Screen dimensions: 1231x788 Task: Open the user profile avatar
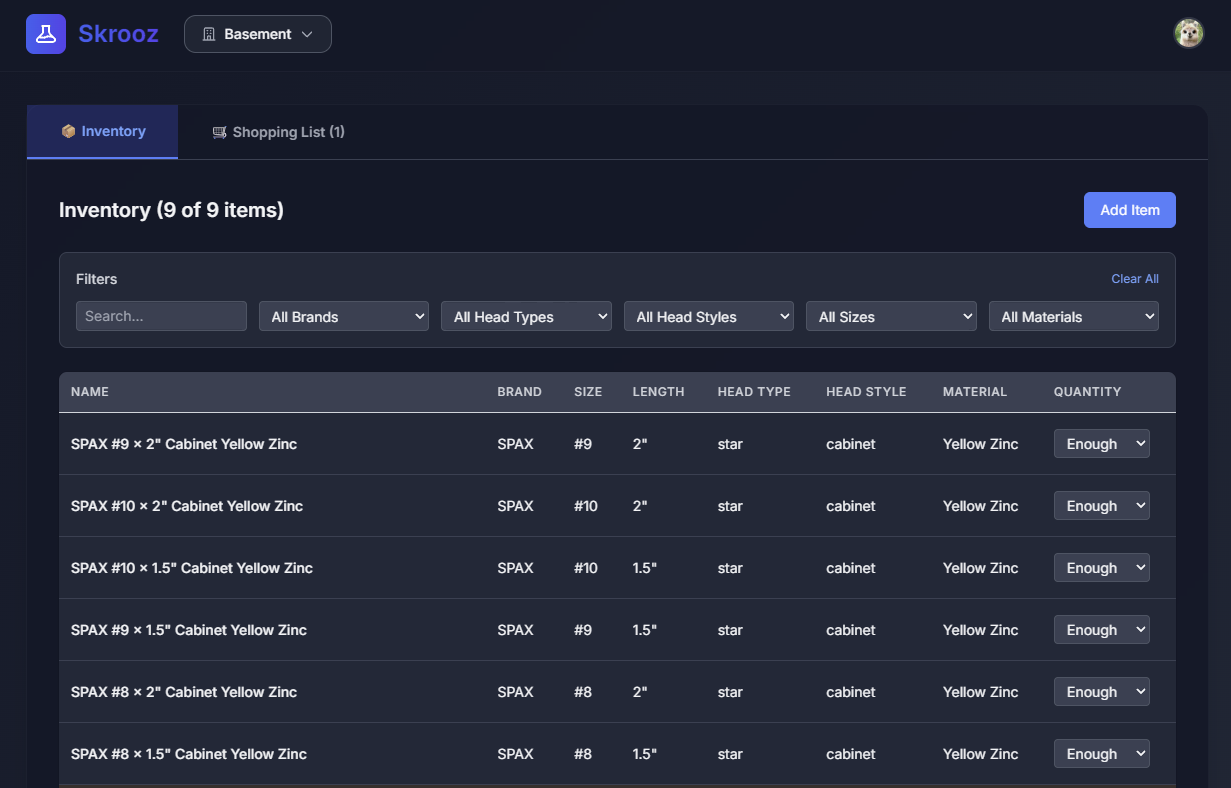point(1188,33)
